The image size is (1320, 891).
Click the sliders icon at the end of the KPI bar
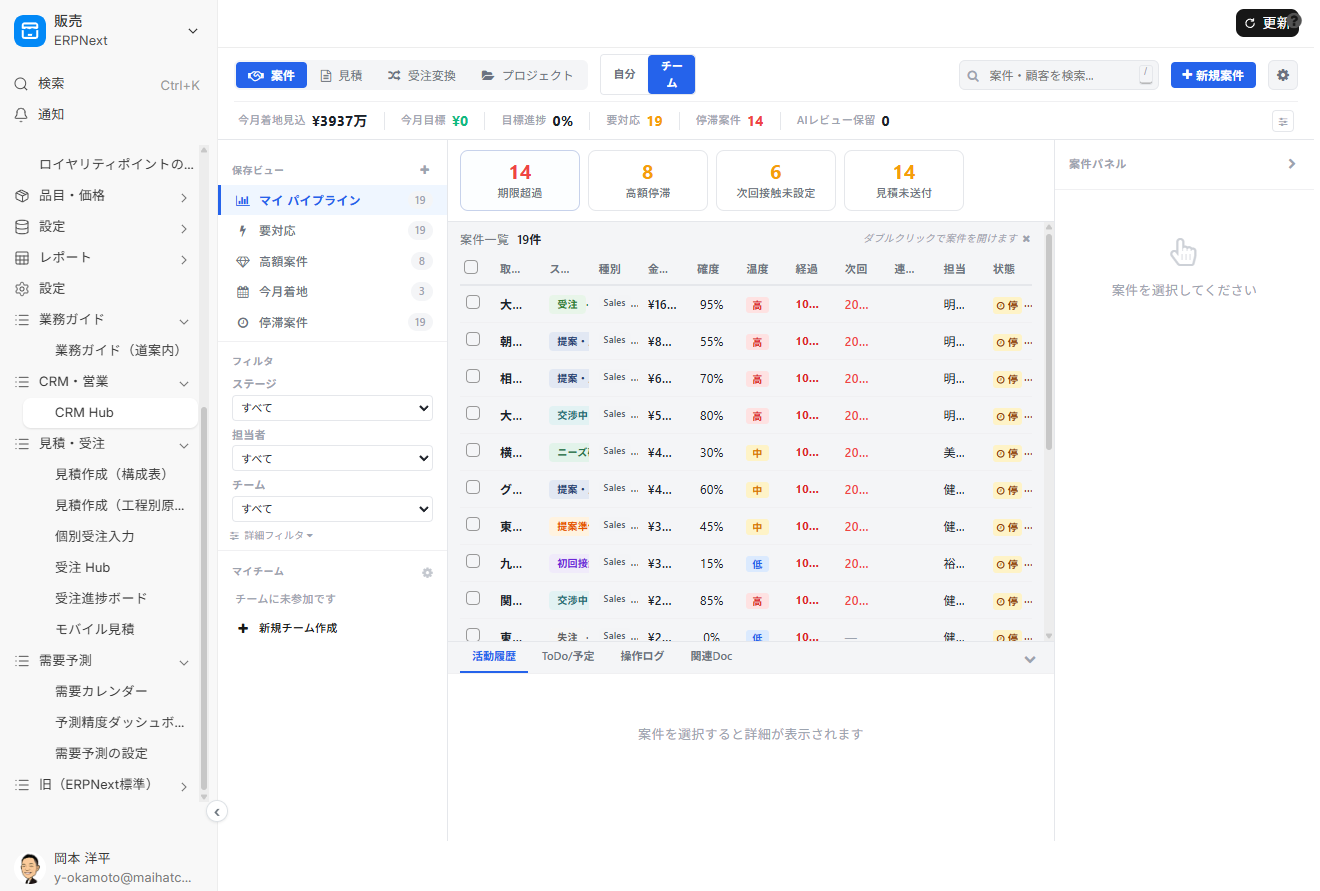[x=1283, y=121]
